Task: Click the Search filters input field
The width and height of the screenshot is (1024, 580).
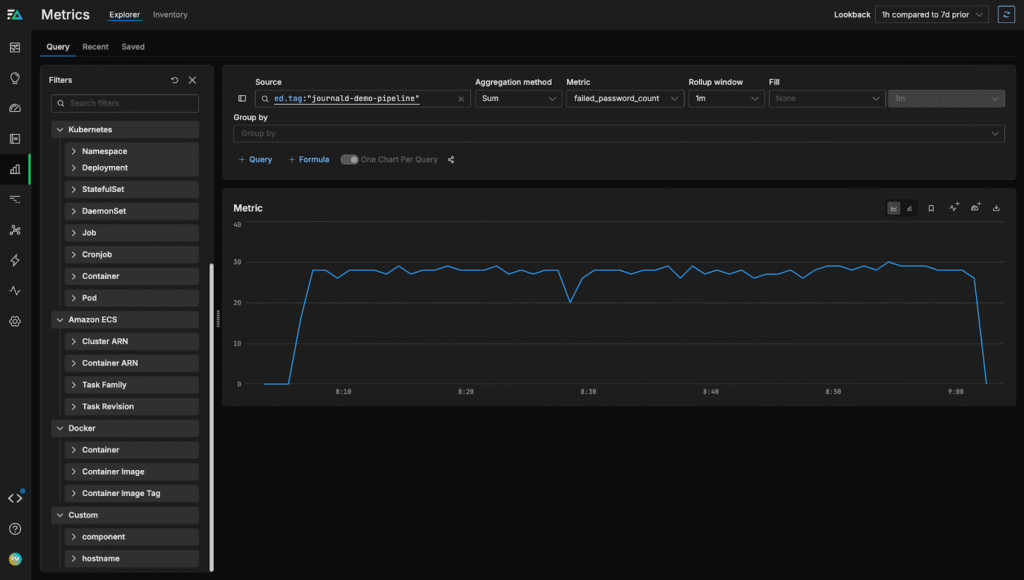Action: 125,103
